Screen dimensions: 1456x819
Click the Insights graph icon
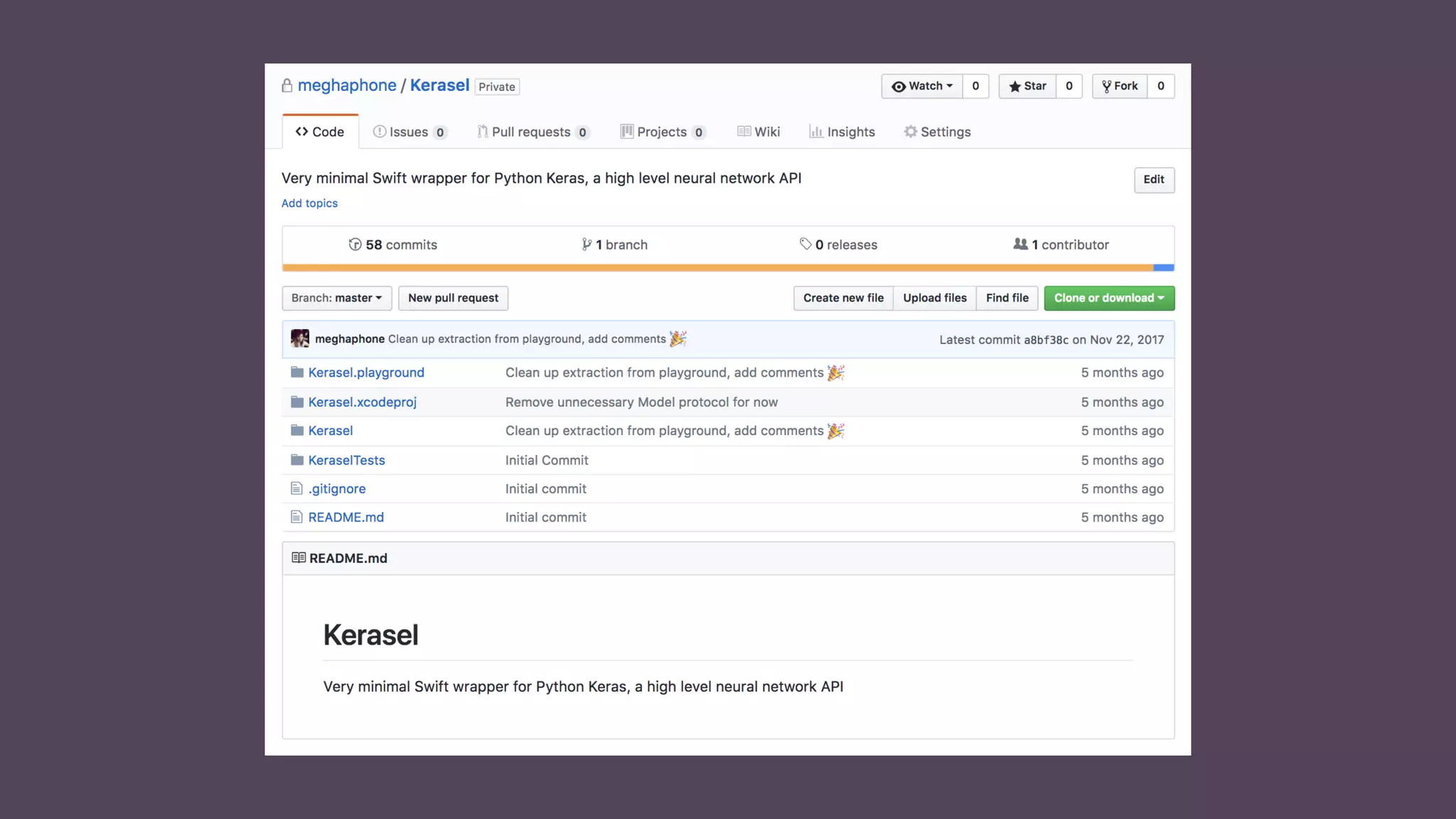[x=815, y=132]
